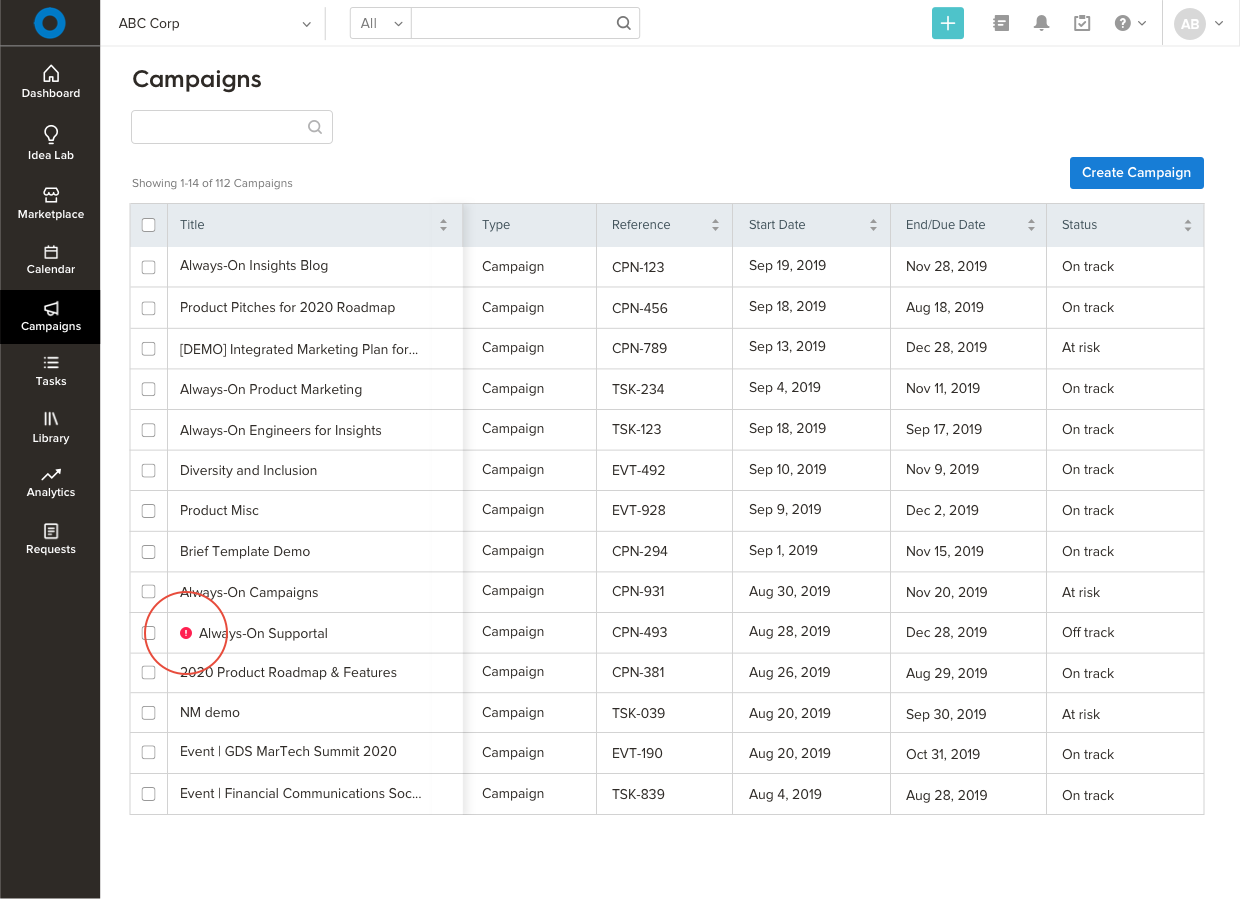
Task: Click the help question mark icon
Action: click(x=1123, y=23)
